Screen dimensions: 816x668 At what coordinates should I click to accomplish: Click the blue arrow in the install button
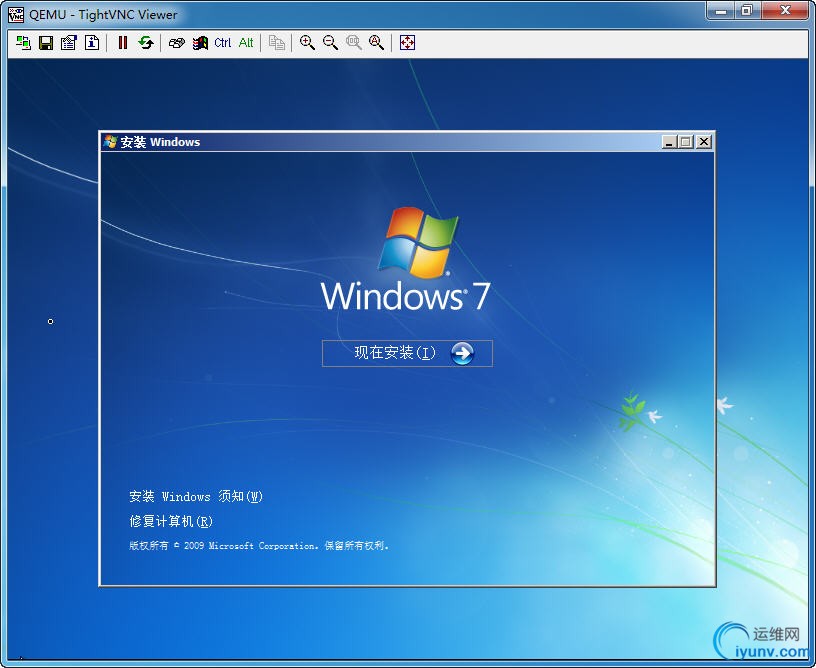(462, 353)
